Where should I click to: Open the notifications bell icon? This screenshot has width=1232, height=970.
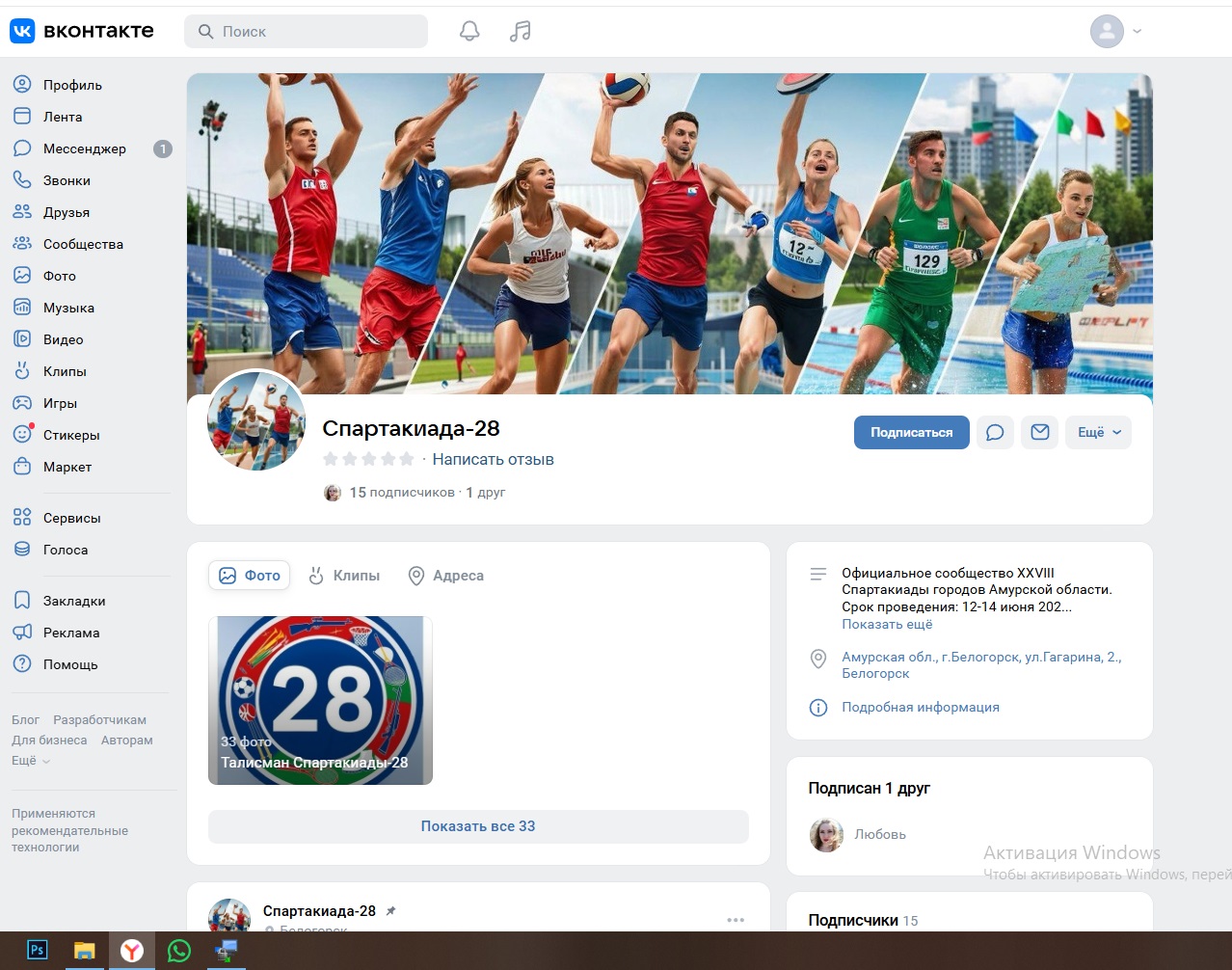(469, 31)
